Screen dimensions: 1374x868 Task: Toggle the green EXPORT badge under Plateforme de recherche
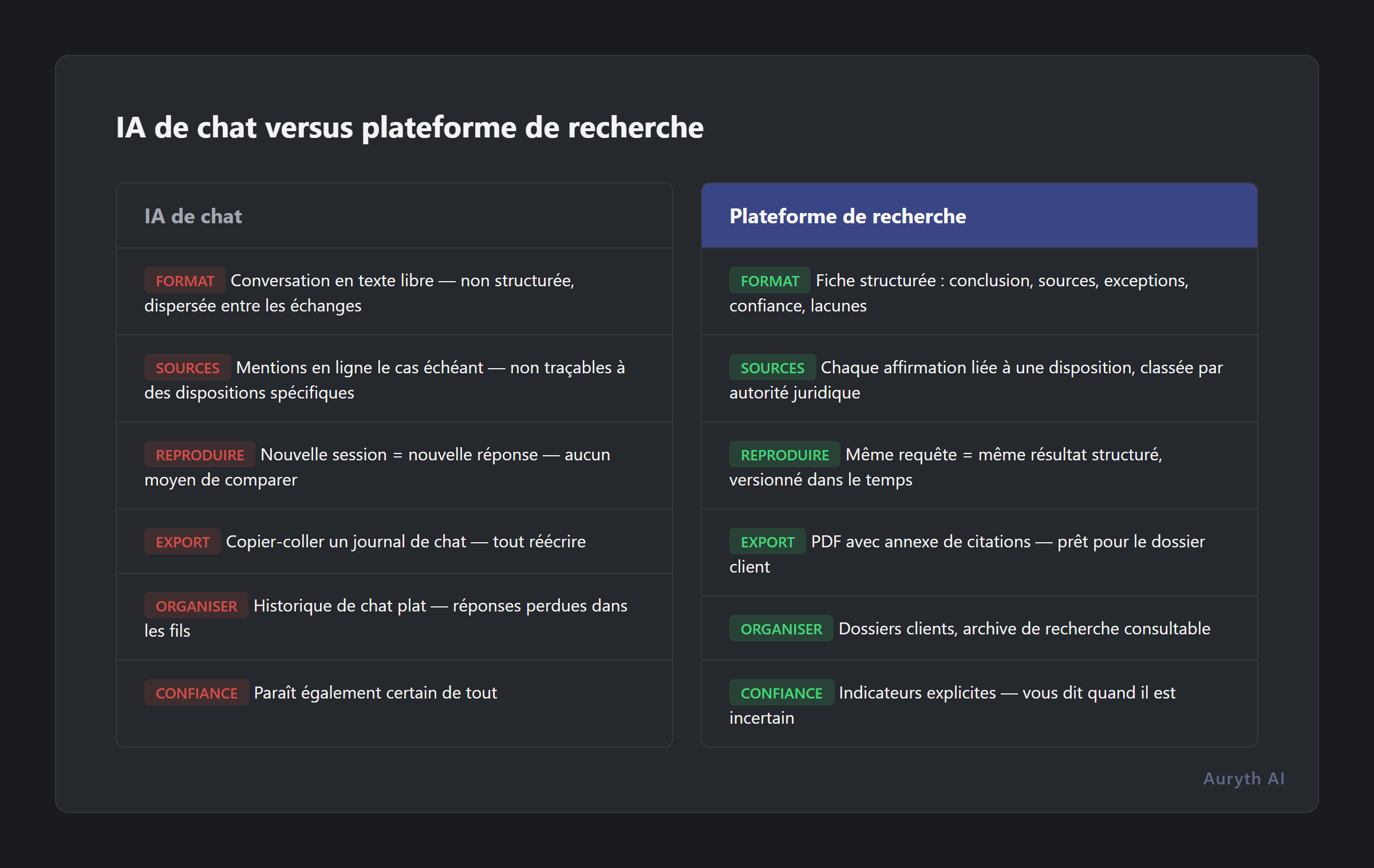(x=767, y=541)
